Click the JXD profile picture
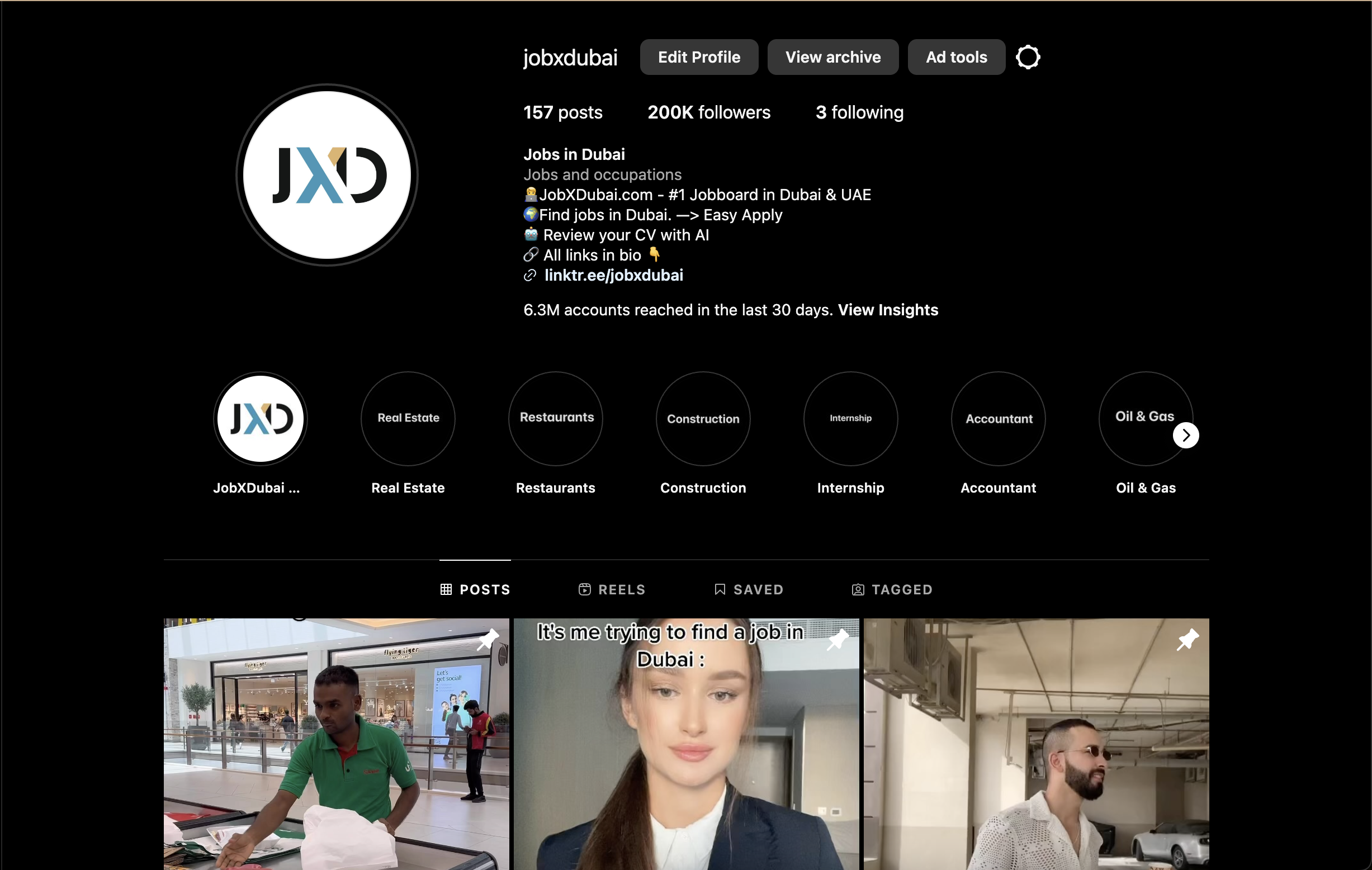 [327, 175]
